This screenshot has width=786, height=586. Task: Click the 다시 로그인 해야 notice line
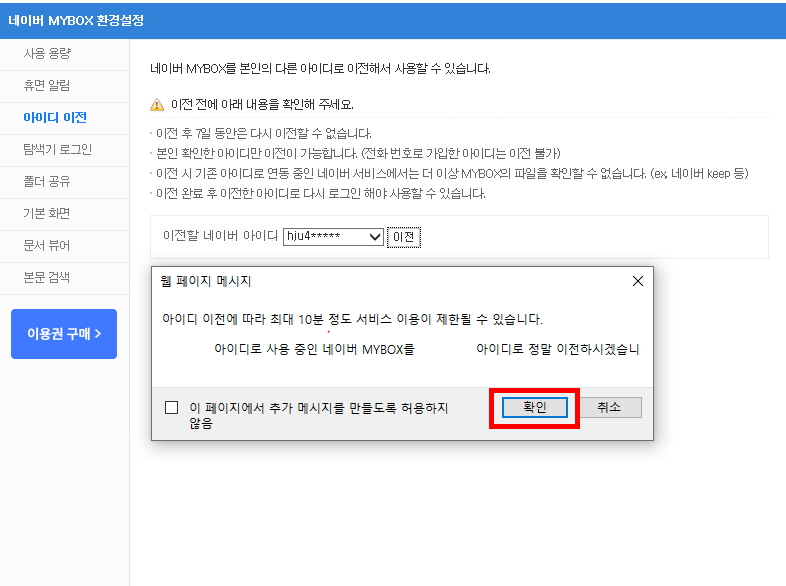[x=320, y=193]
